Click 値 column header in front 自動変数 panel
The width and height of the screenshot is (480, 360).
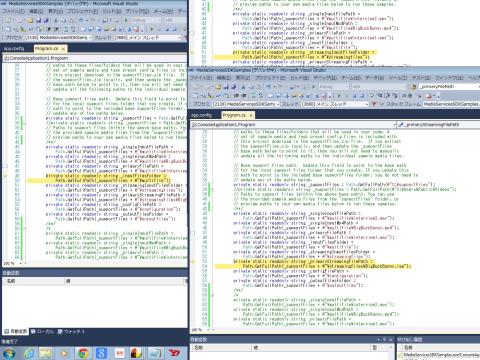312,348
